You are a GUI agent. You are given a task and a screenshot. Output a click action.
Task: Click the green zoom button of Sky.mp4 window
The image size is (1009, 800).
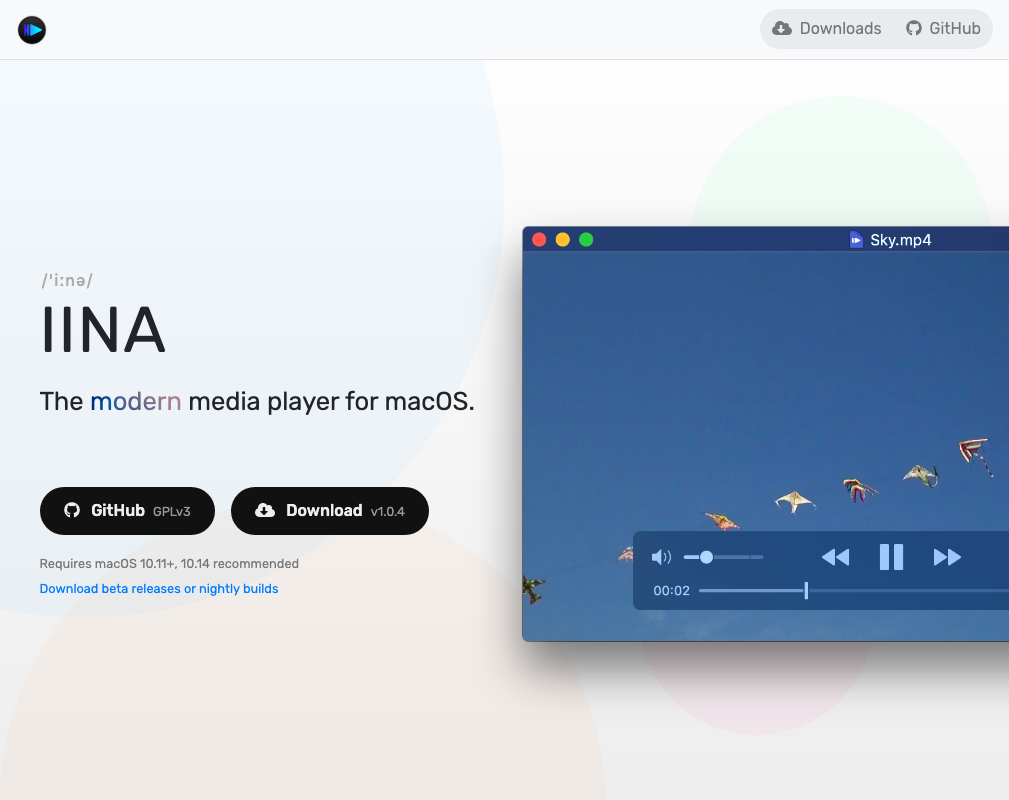(x=586, y=239)
